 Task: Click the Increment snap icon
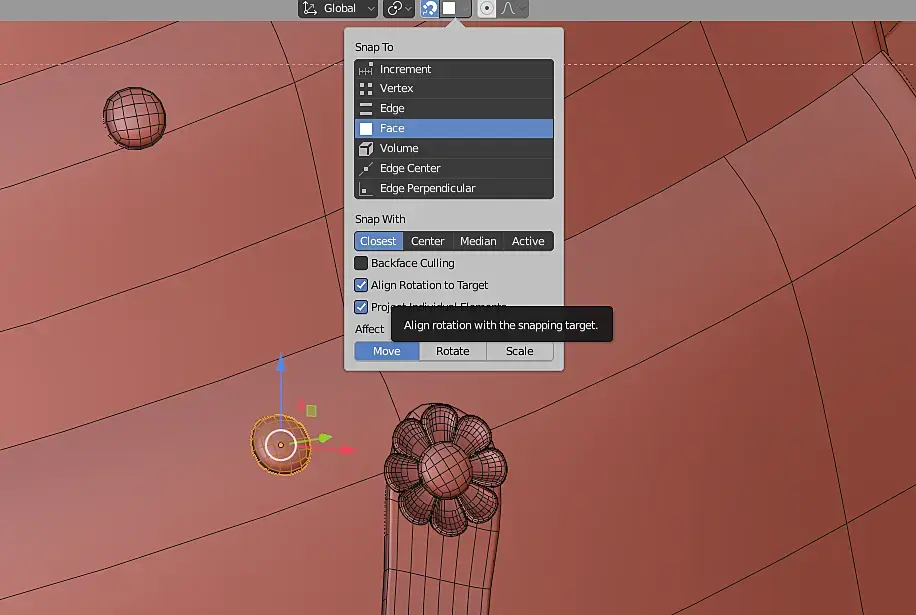pyautogui.click(x=366, y=69)
